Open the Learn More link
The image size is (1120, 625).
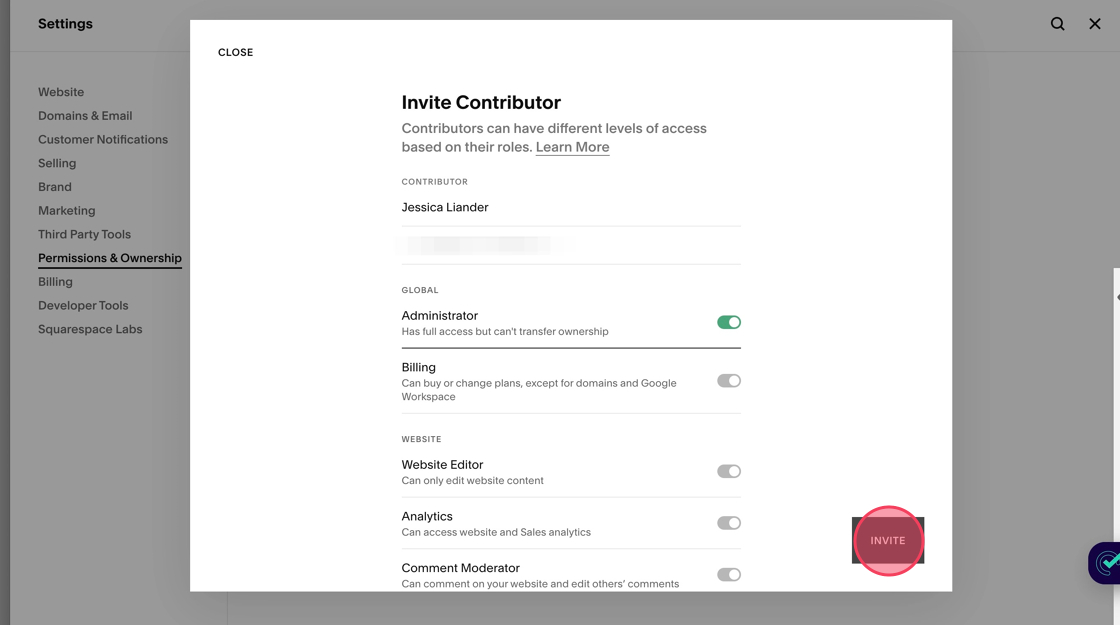tap(572, 147)
